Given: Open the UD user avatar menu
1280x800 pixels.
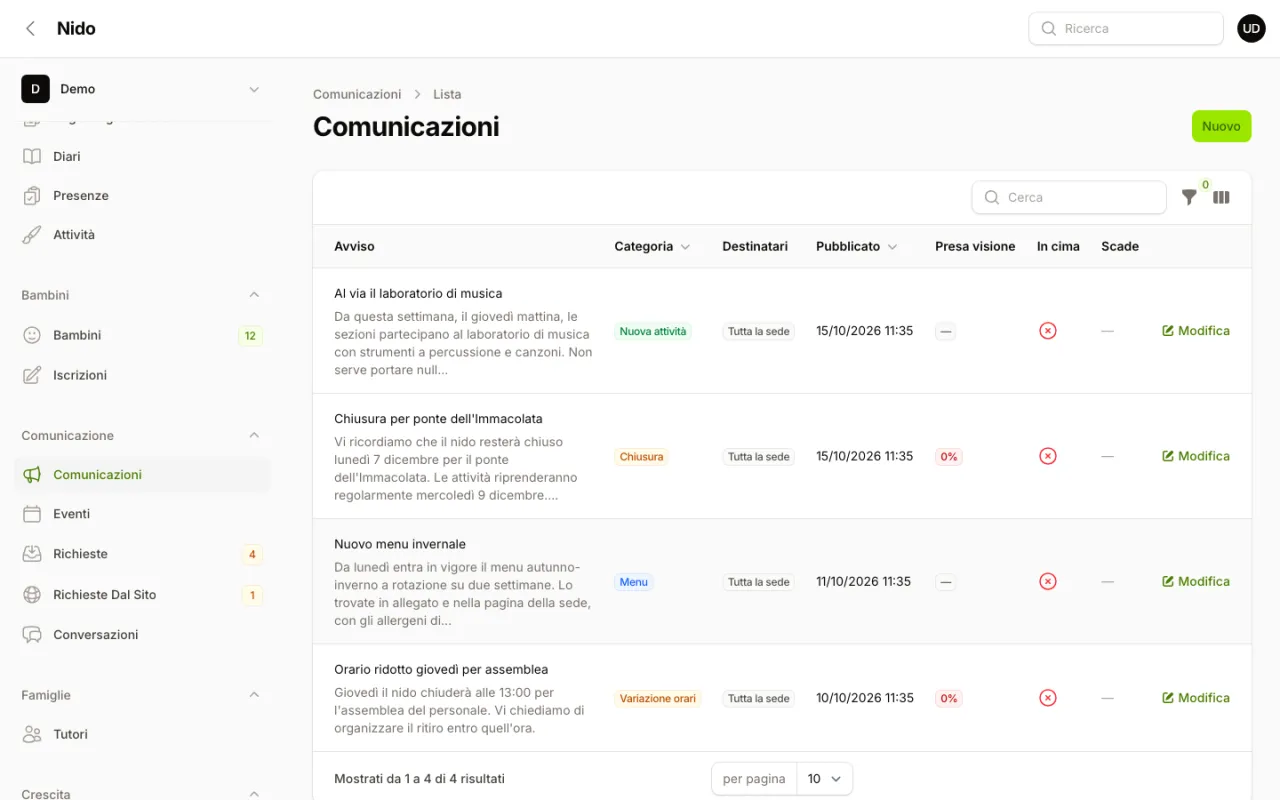Looking at the screenshot, I should [x=1251, y=28].
